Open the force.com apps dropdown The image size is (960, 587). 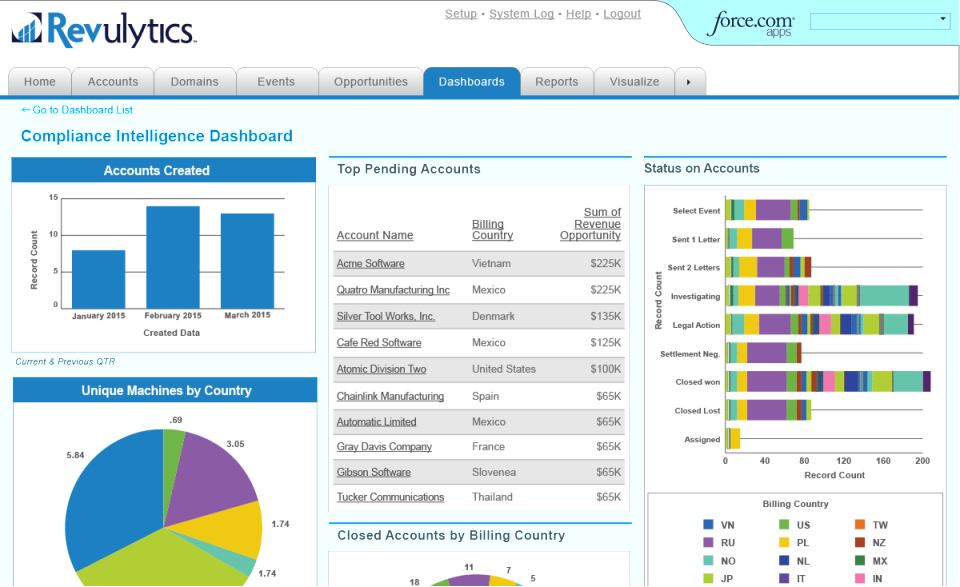tap(880, 21)
